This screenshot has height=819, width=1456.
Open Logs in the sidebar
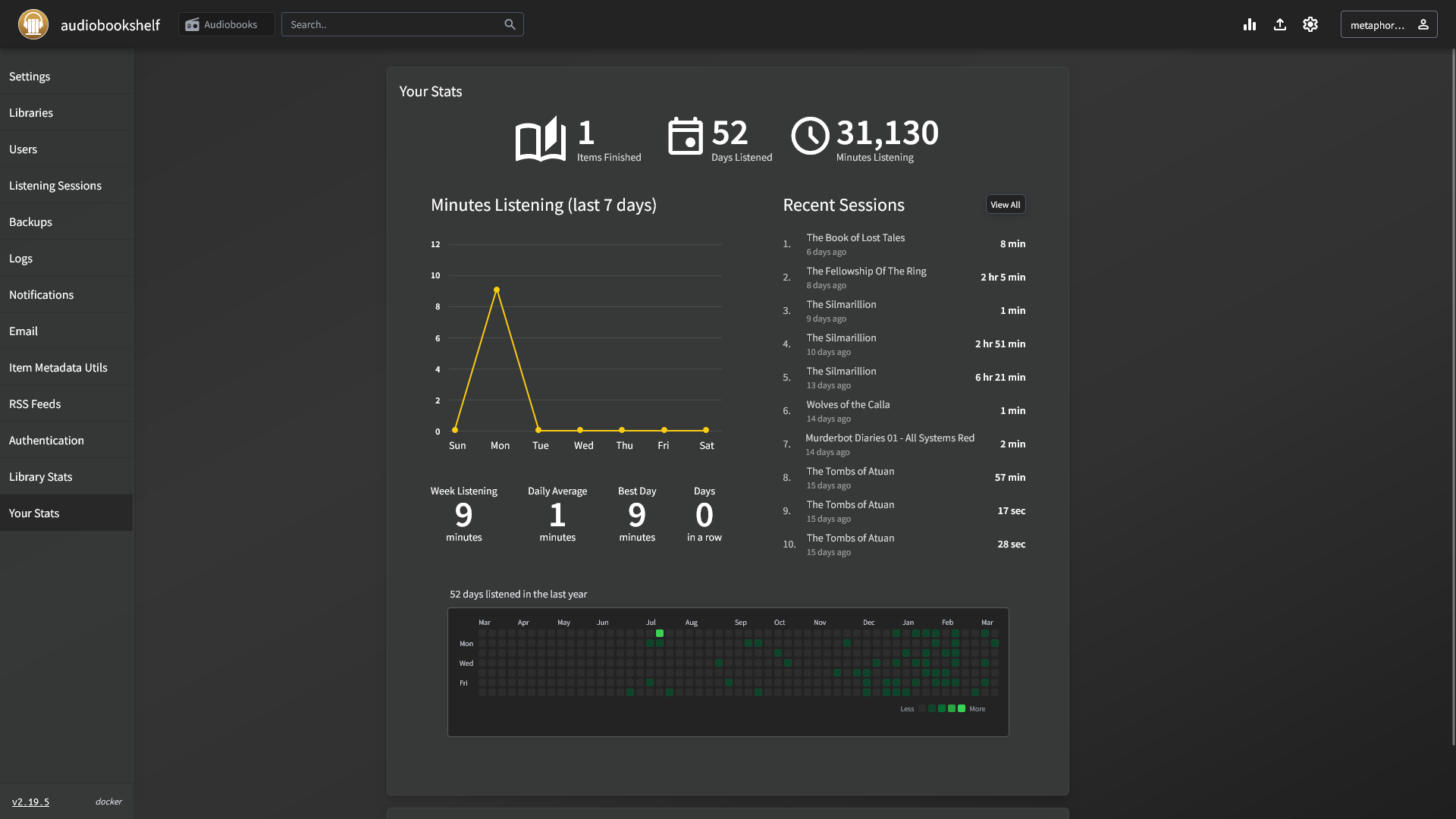pos(67,258)
